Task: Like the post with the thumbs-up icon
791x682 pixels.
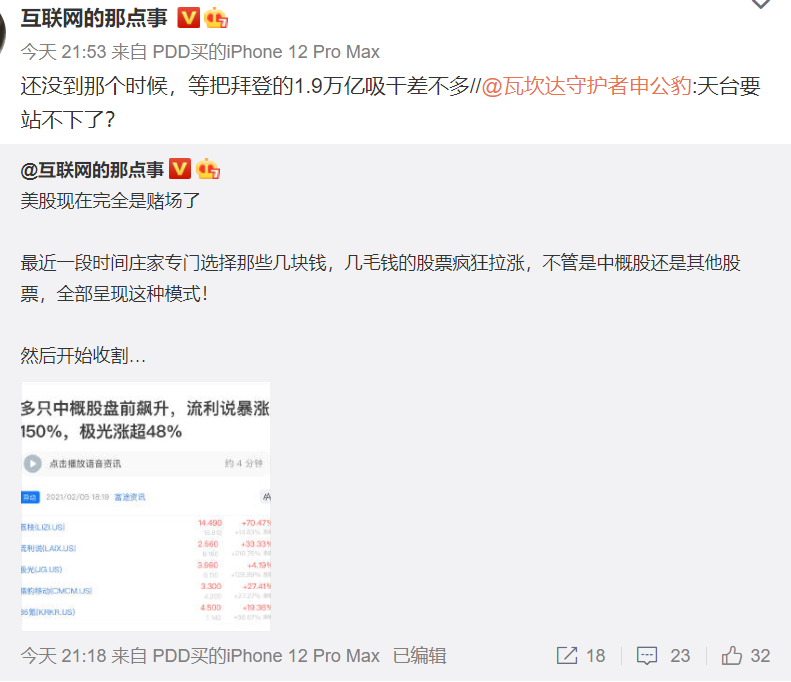Action: [731, 655]
